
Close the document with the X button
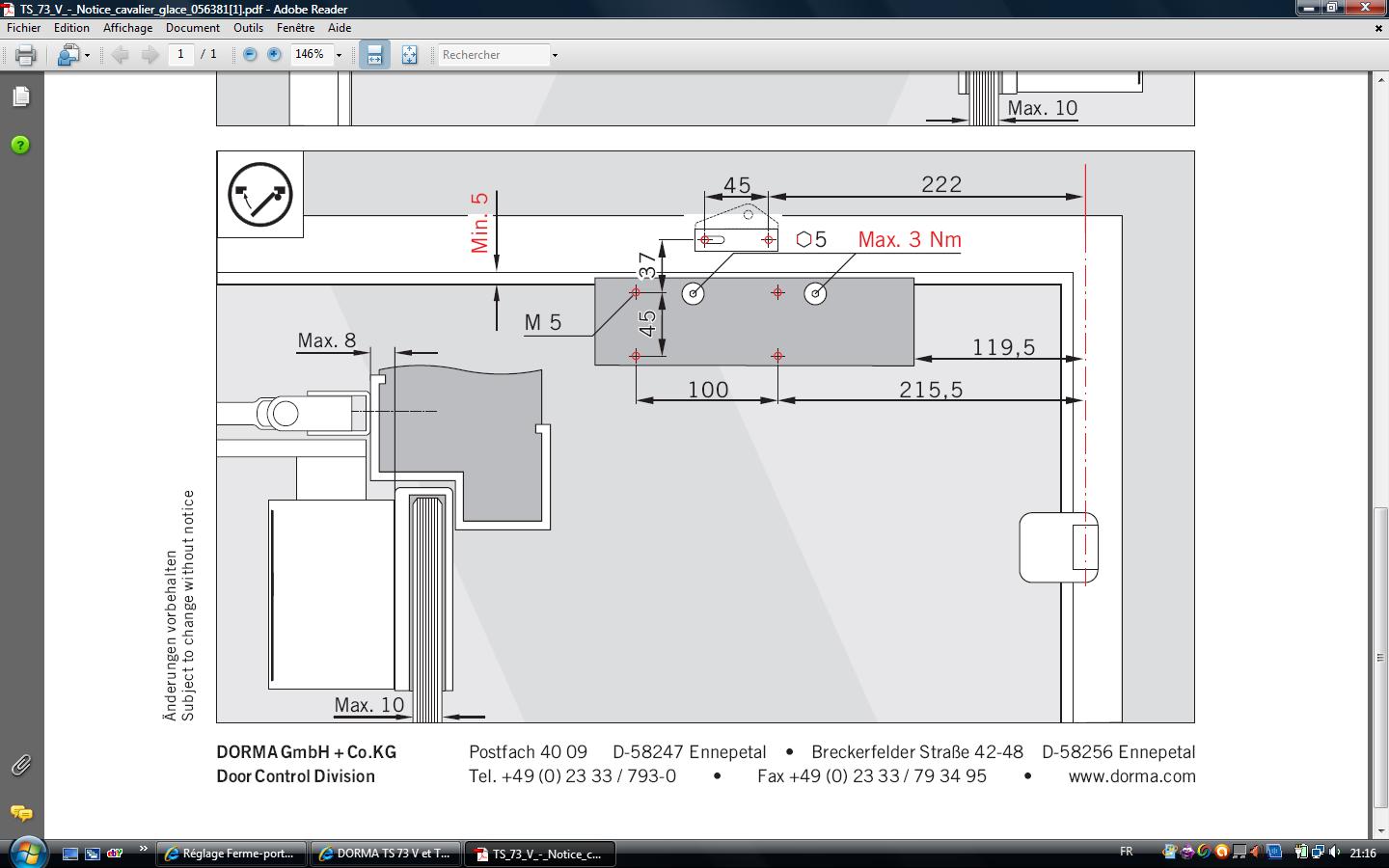pos(1378,28)
